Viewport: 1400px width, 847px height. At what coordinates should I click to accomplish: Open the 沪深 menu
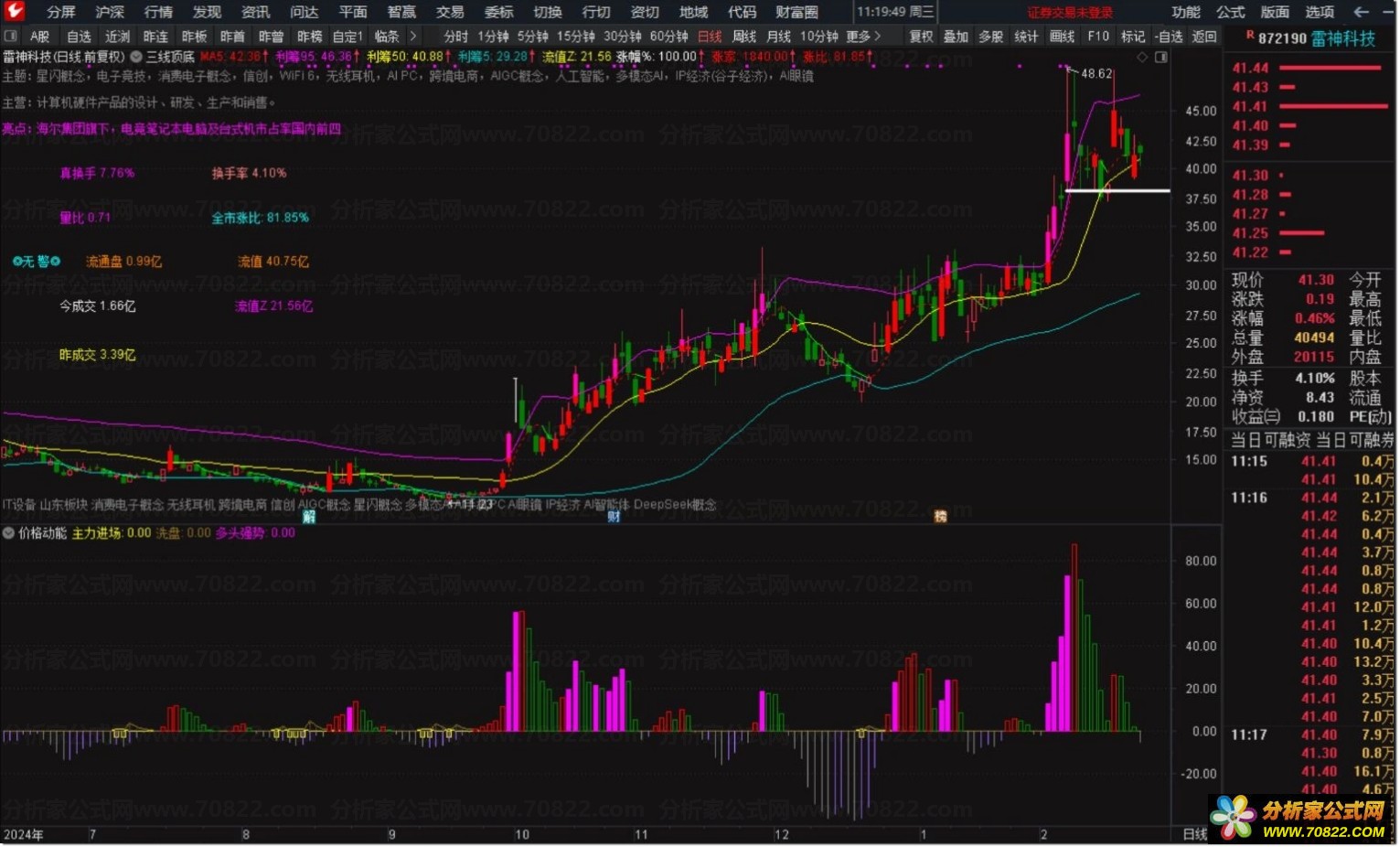pyautogui.click(x=110, y=12)
